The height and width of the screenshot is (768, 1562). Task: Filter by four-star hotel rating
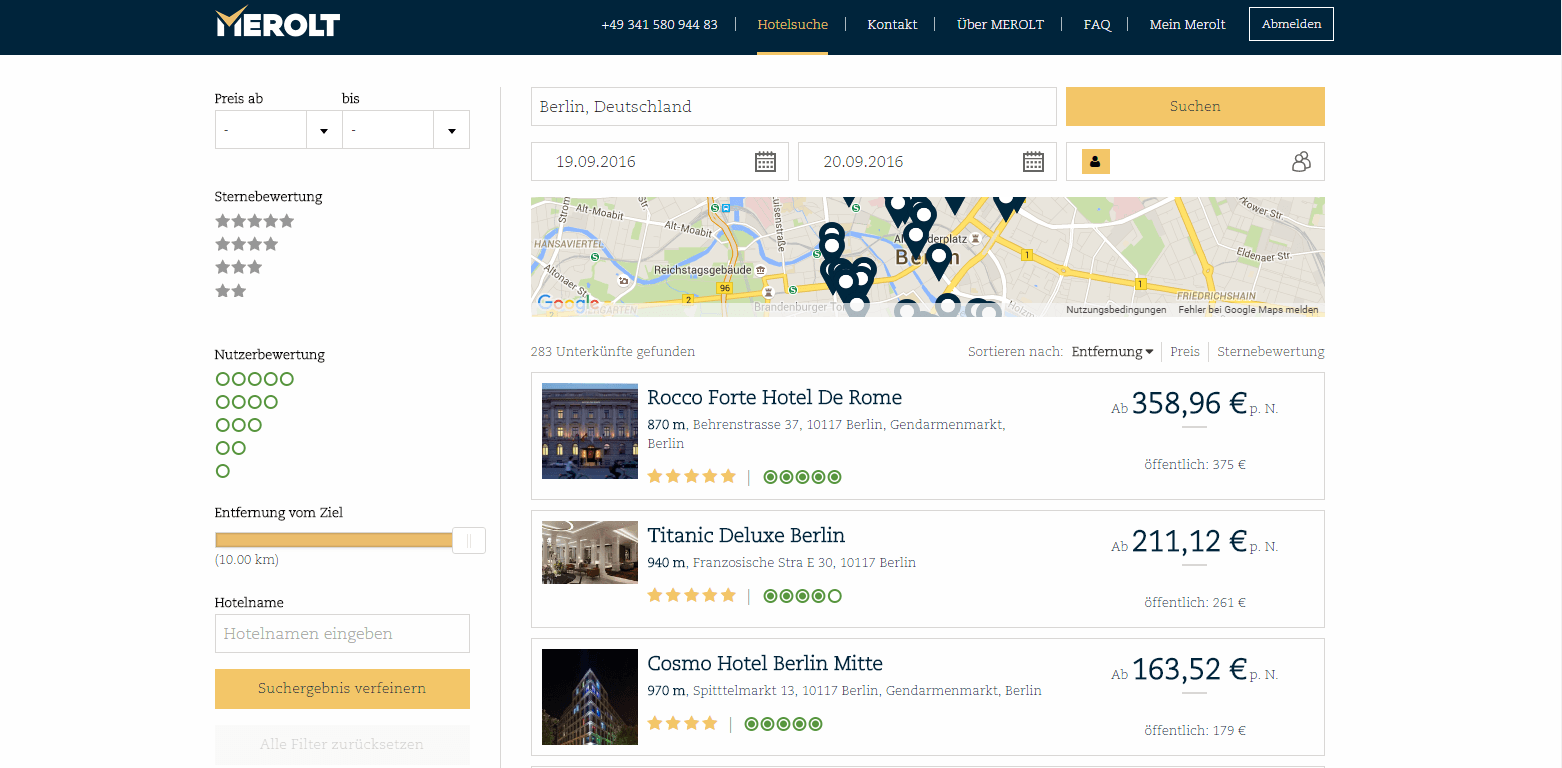(x=247, y=244)
